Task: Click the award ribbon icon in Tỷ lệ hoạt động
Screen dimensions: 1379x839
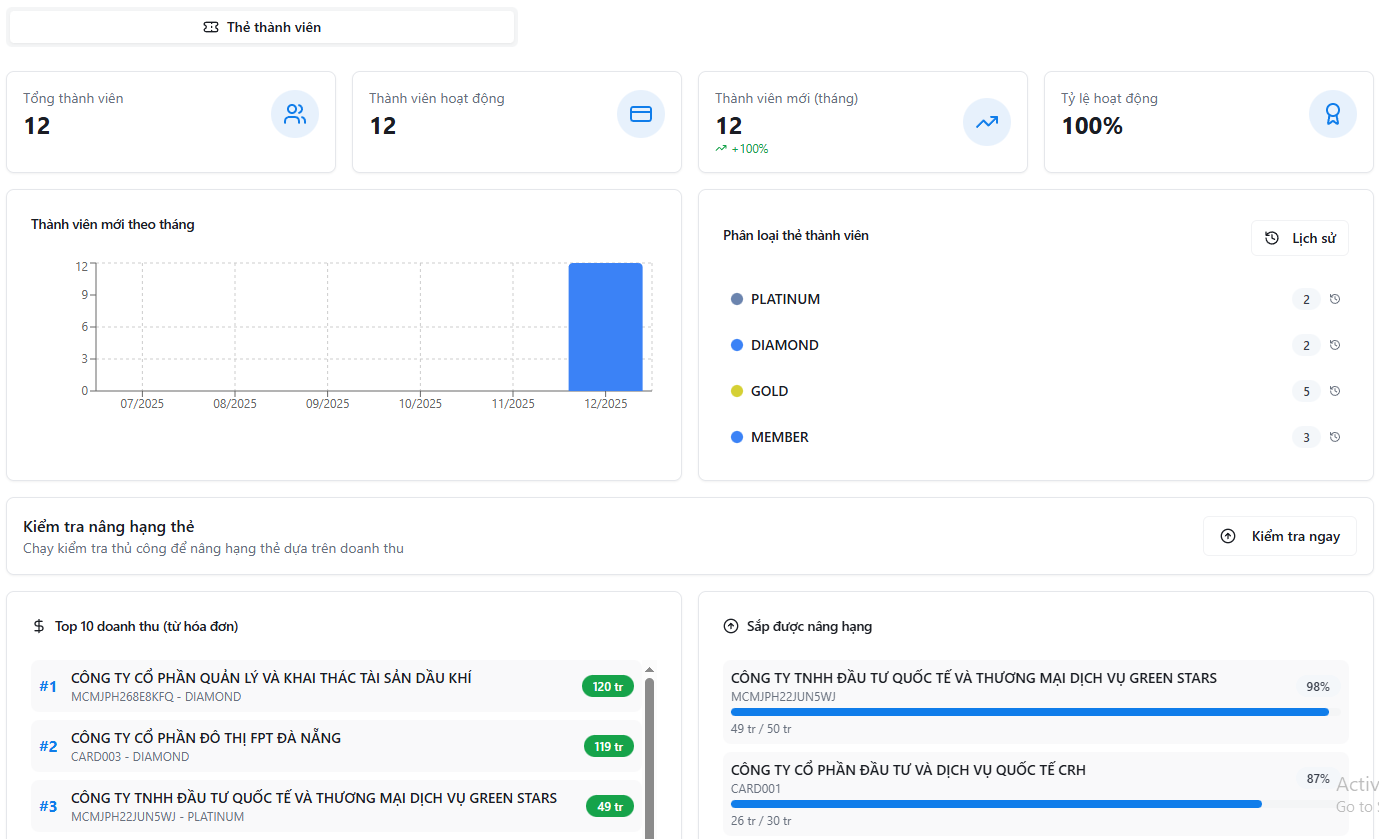Action: tap(1333, 114)
